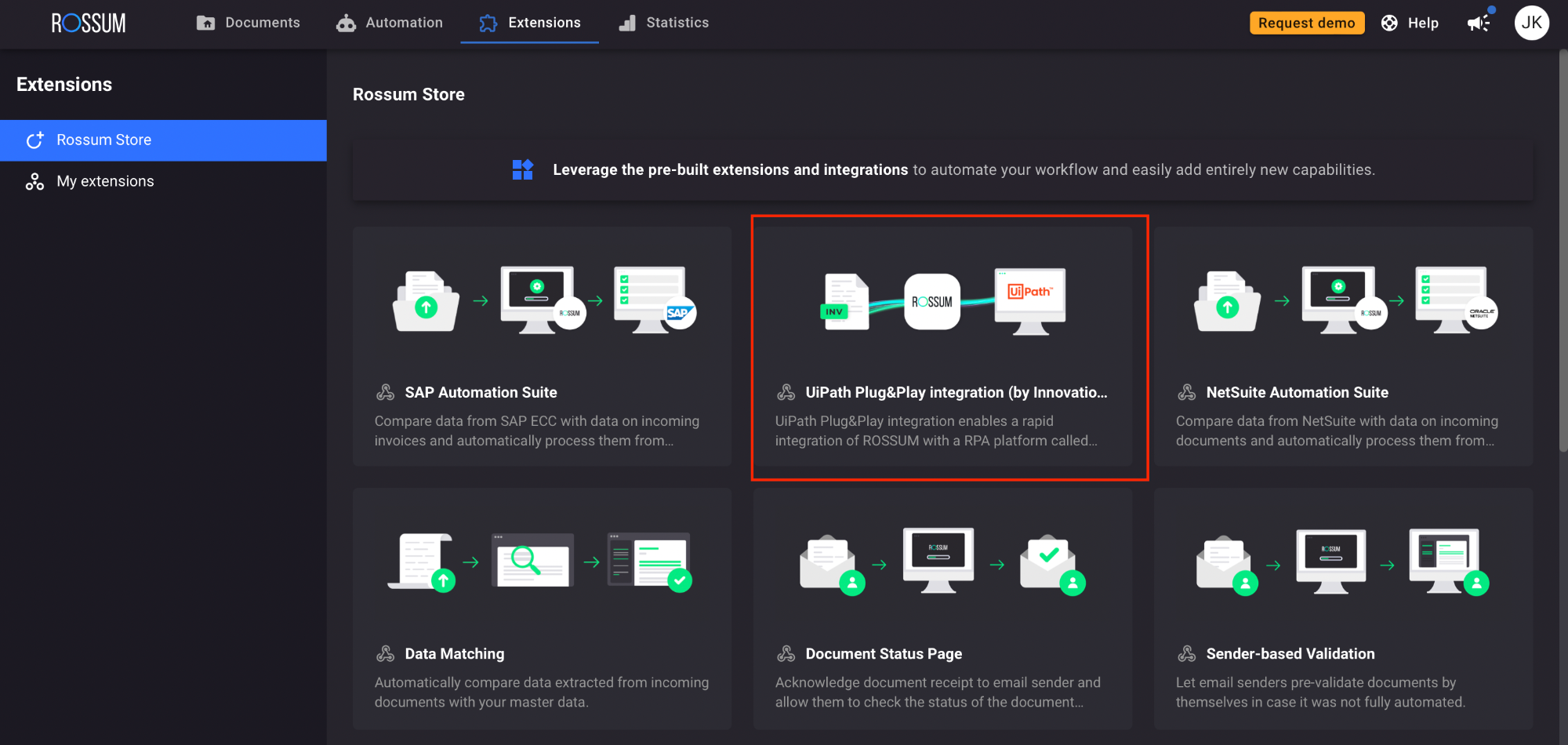Open My extensions in sidebar

click(x=163, y=181)
